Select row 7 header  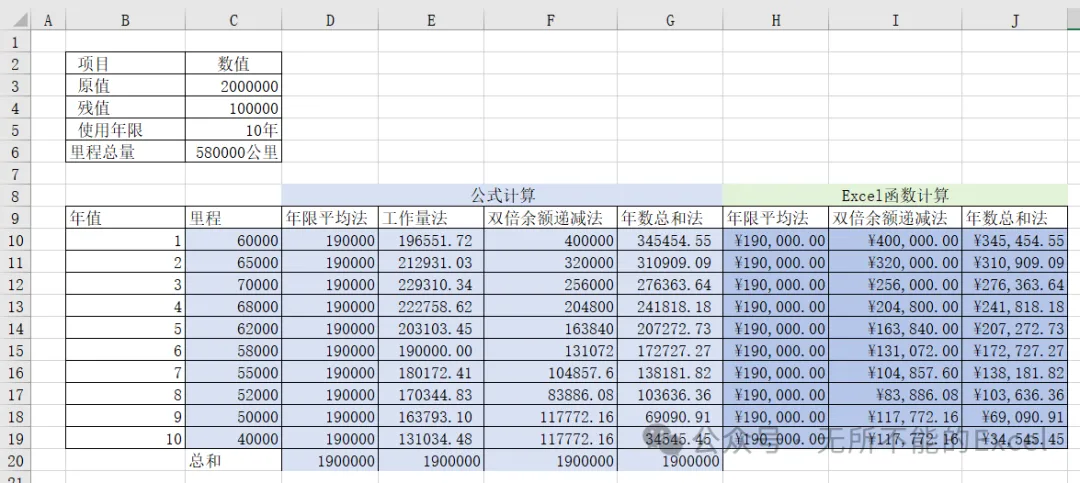pos(15,174)
